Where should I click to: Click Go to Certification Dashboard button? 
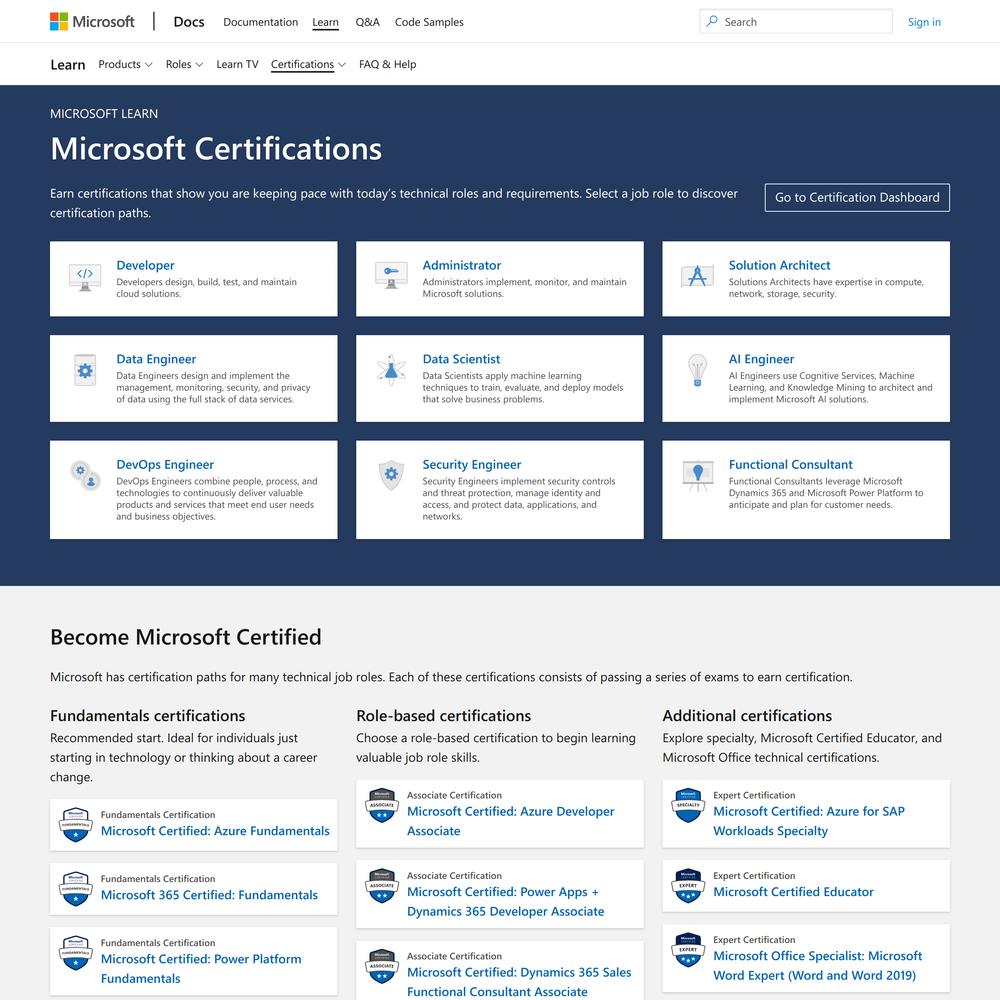(x=857, y=197)
